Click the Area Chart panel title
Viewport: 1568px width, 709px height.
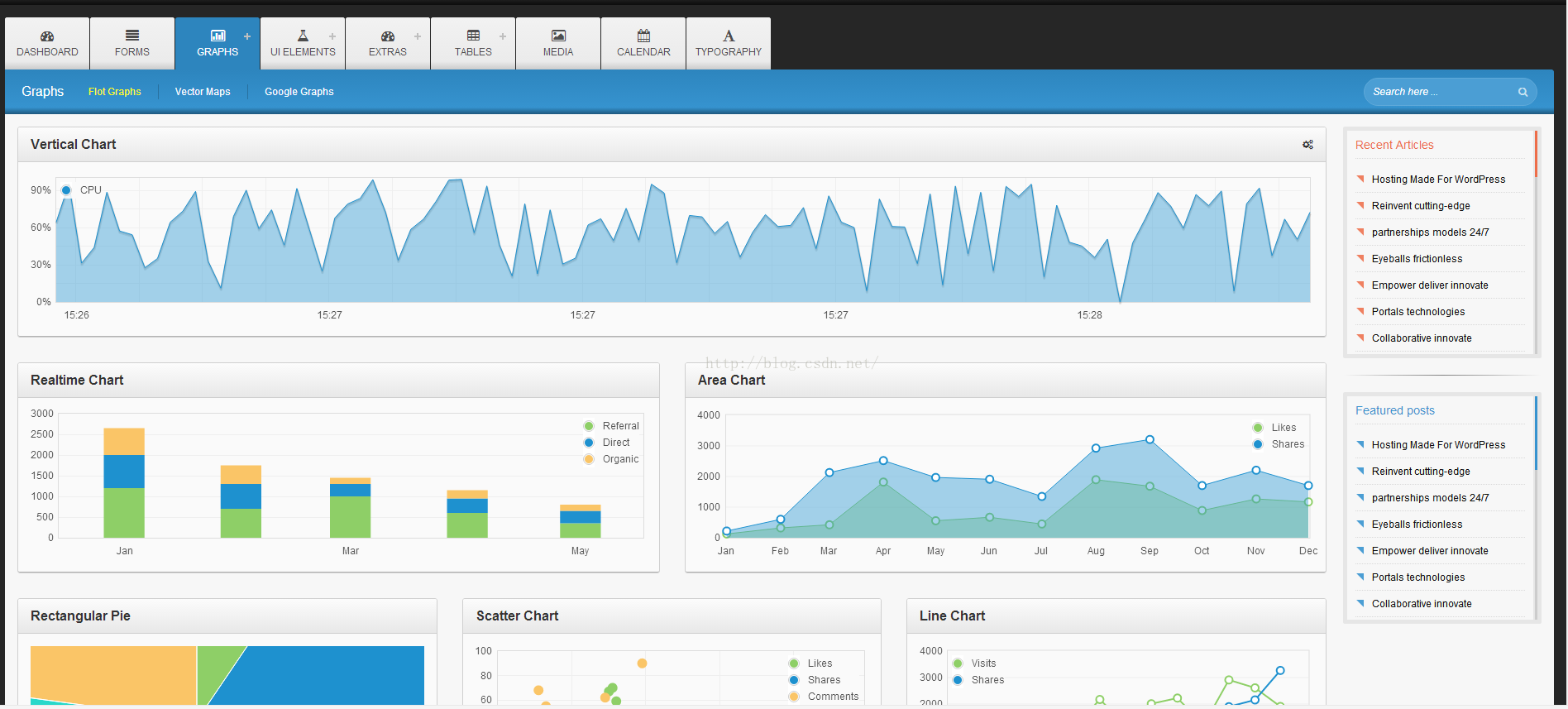[x=731, y=380]
